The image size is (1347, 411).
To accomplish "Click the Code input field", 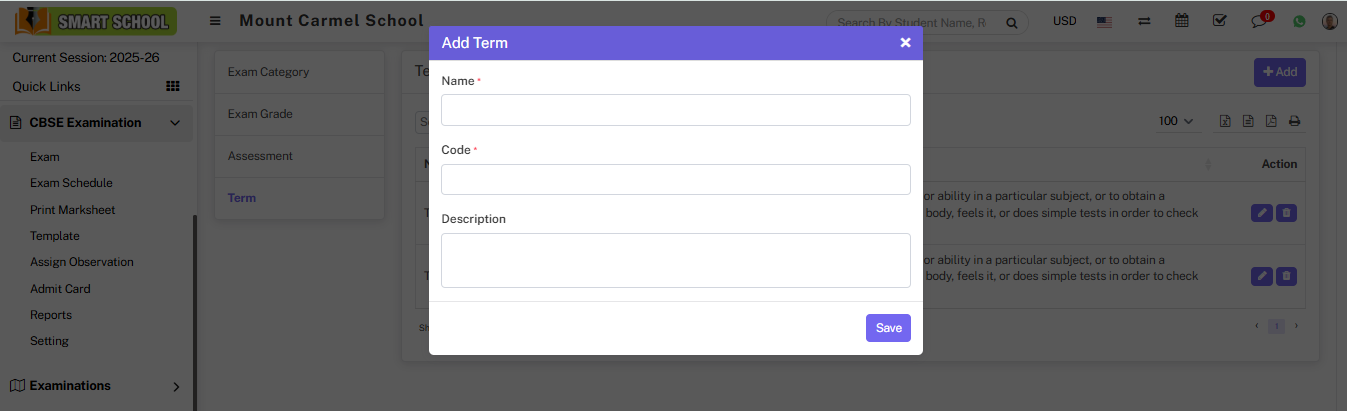I will tap(675, 179).
